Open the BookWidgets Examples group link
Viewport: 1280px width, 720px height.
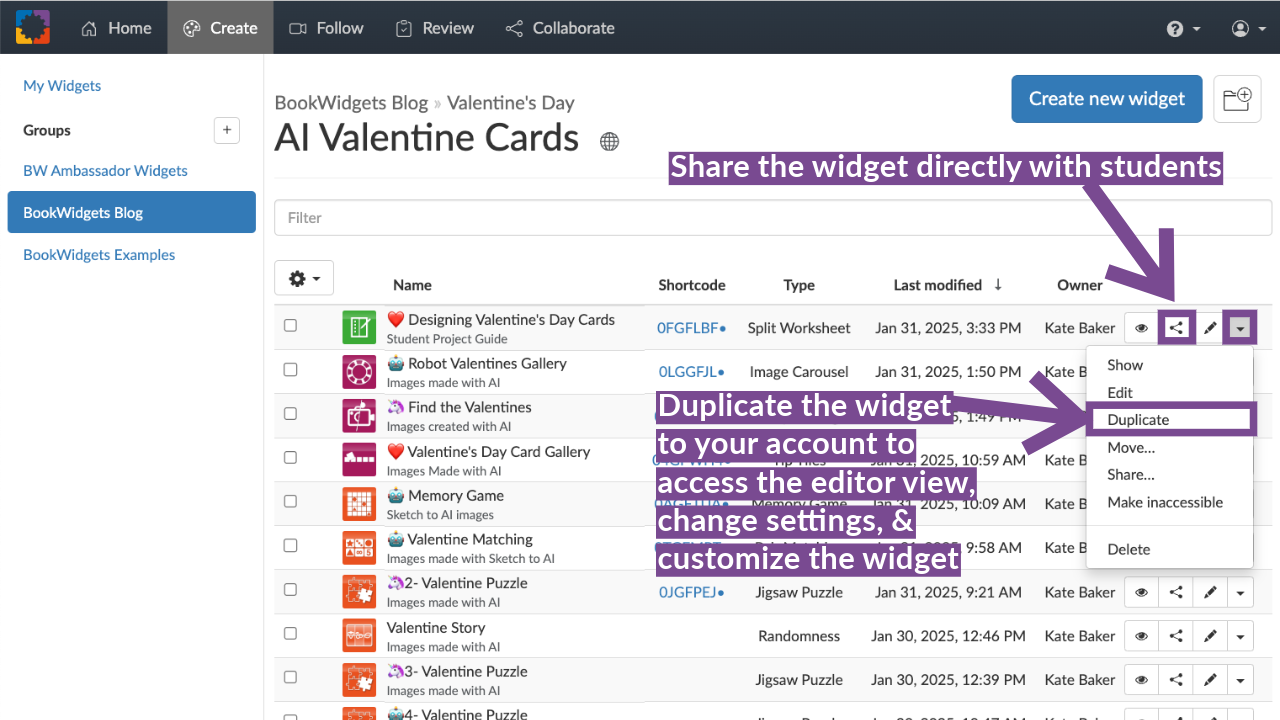99,255
